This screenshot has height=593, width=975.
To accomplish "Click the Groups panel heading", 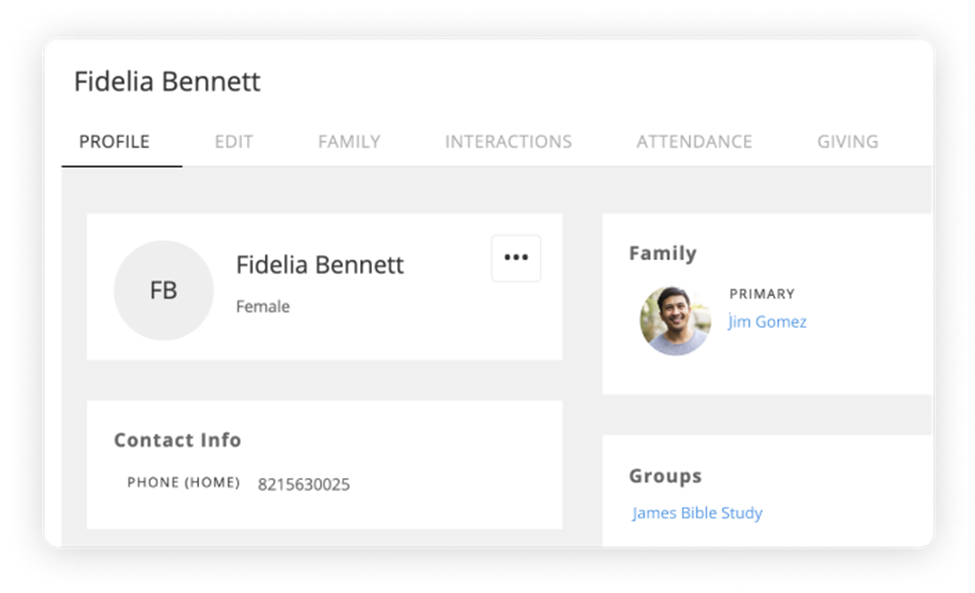I will click(x=666, y=476).
